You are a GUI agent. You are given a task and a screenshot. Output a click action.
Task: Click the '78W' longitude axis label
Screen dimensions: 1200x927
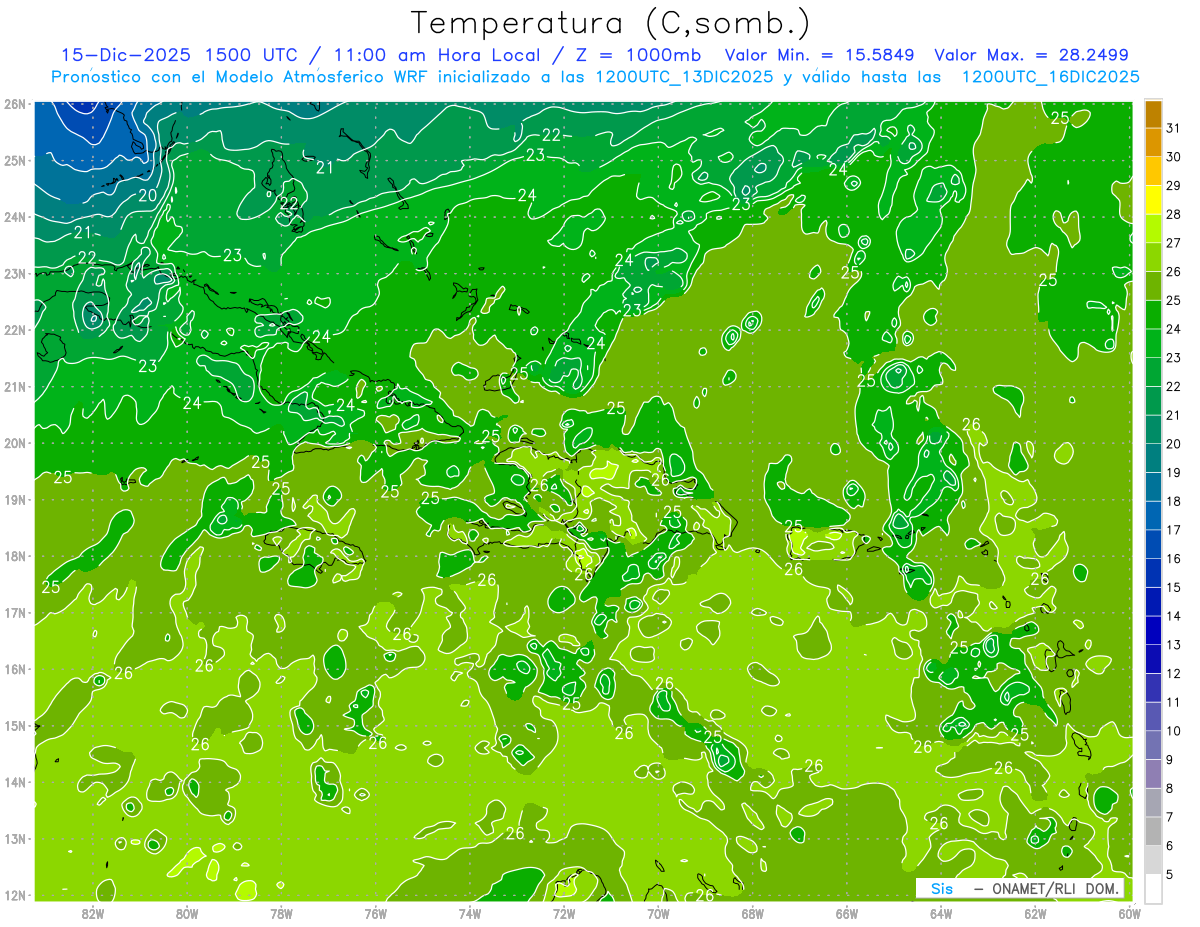click(281, 913)
